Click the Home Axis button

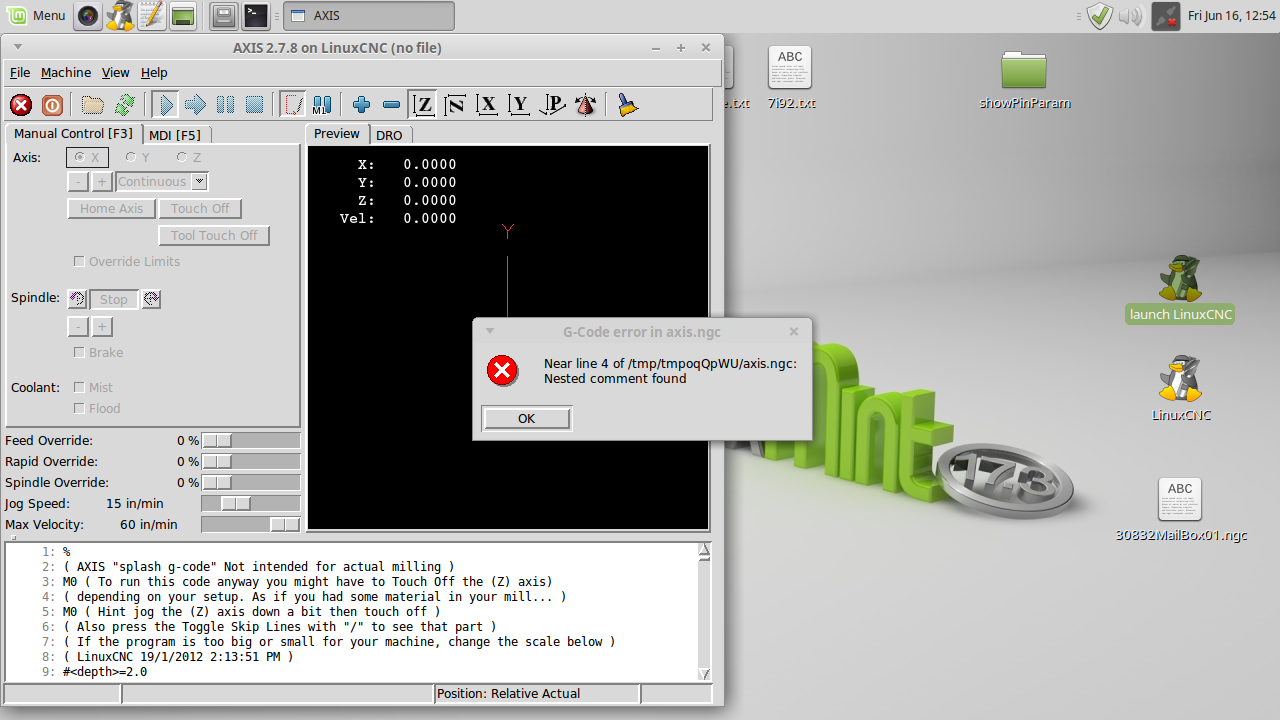[112, 209]
